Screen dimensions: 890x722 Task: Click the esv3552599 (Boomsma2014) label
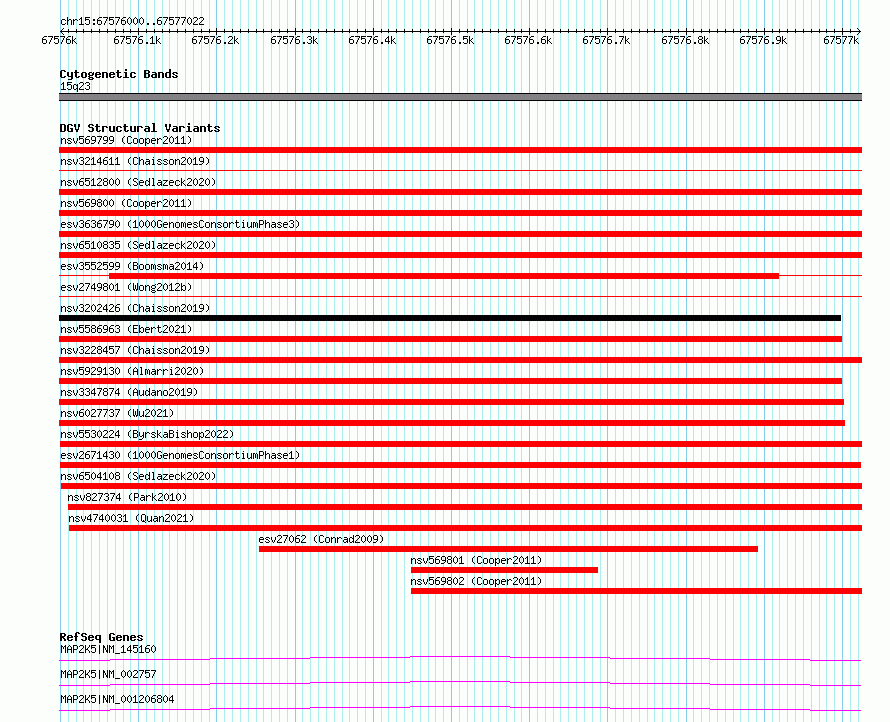click(132, 266)
